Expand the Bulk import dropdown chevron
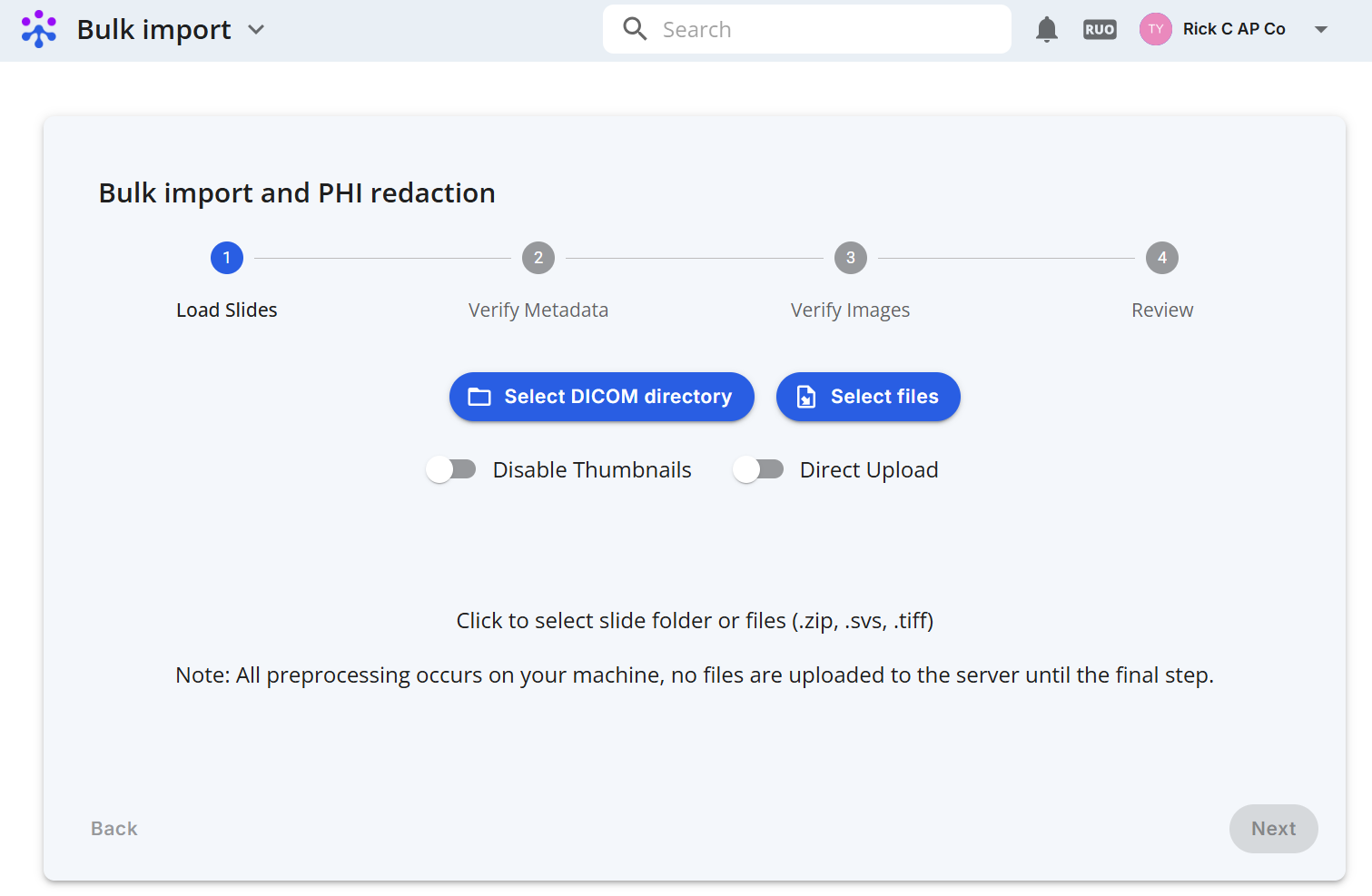 coord(256,30)
